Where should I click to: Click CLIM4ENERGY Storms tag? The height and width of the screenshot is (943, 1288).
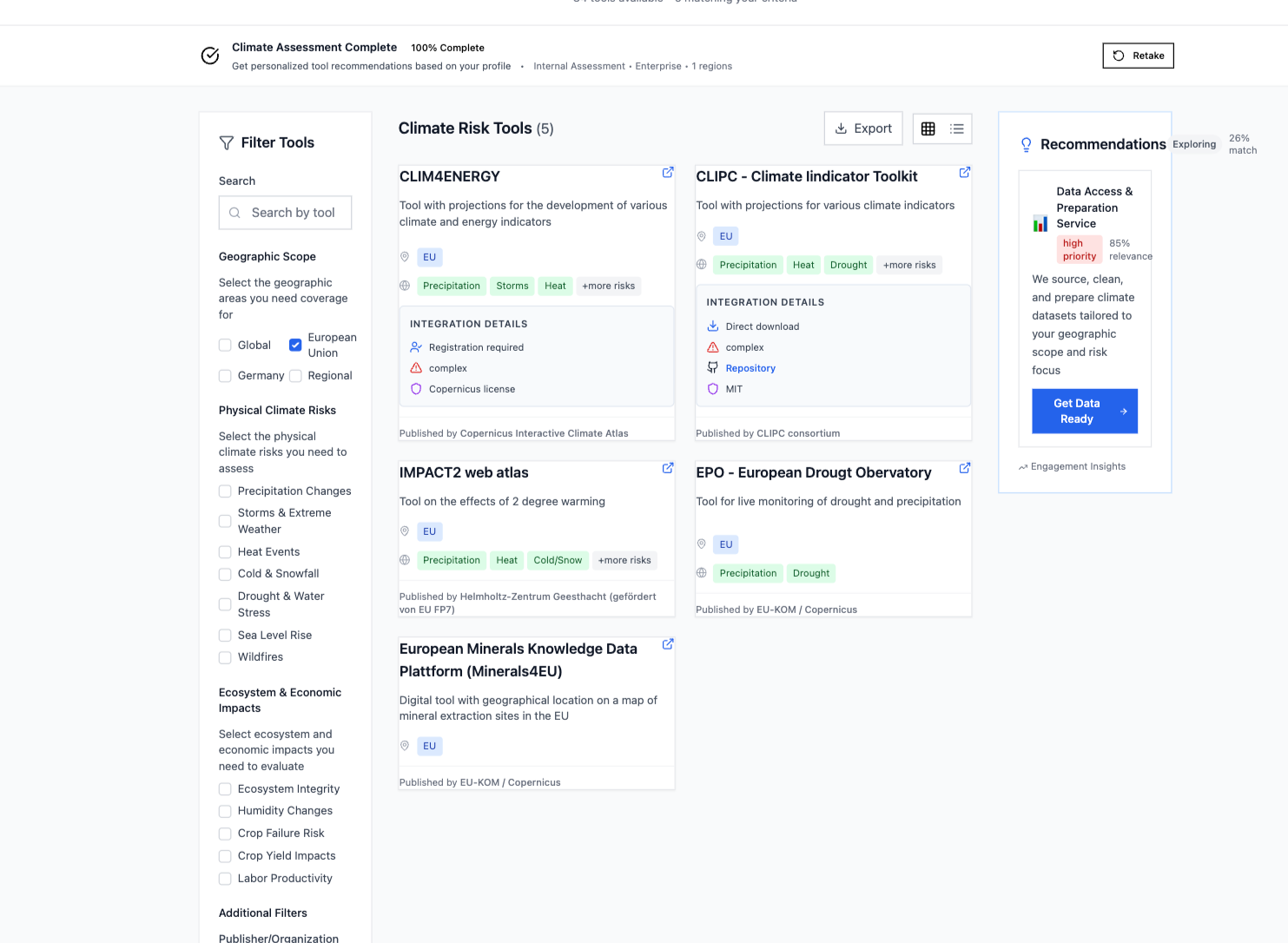(x=512, y=286)
